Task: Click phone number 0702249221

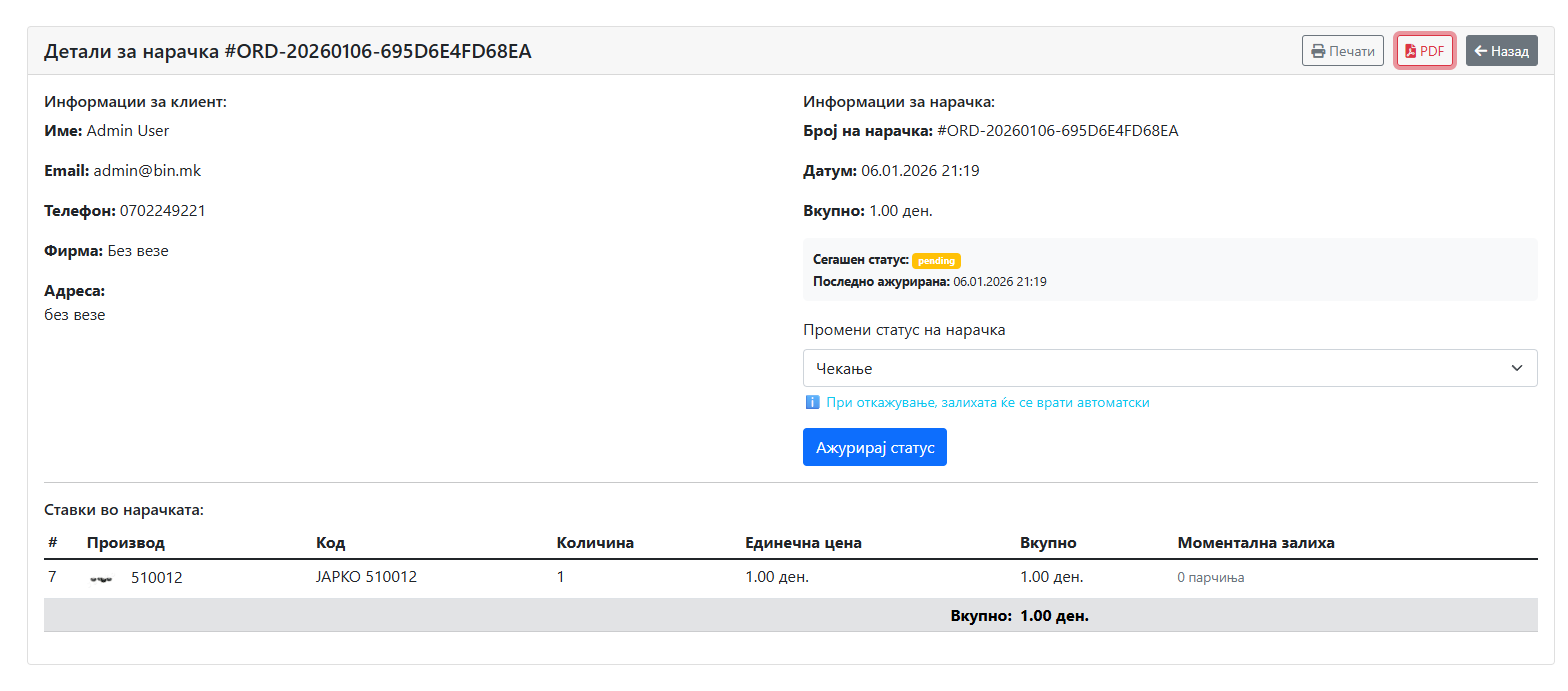Action: 163,211
